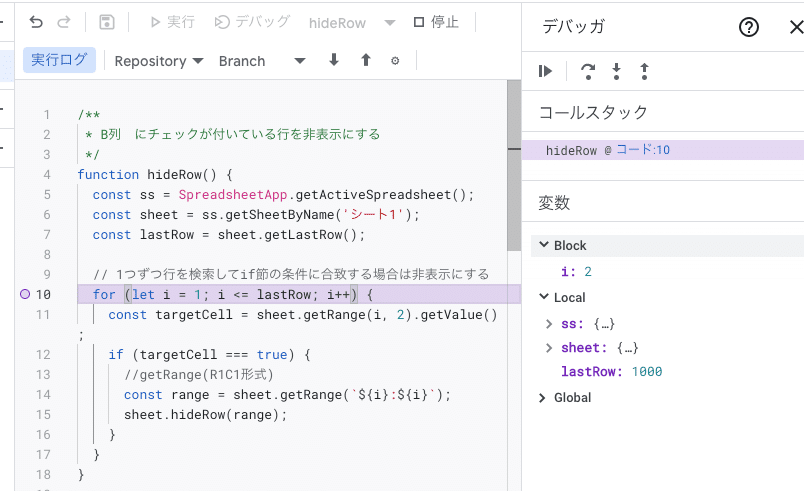This screenshot has height=491, width=804.
Task: Open the Branch dropdown
Action: pos(262,61)
